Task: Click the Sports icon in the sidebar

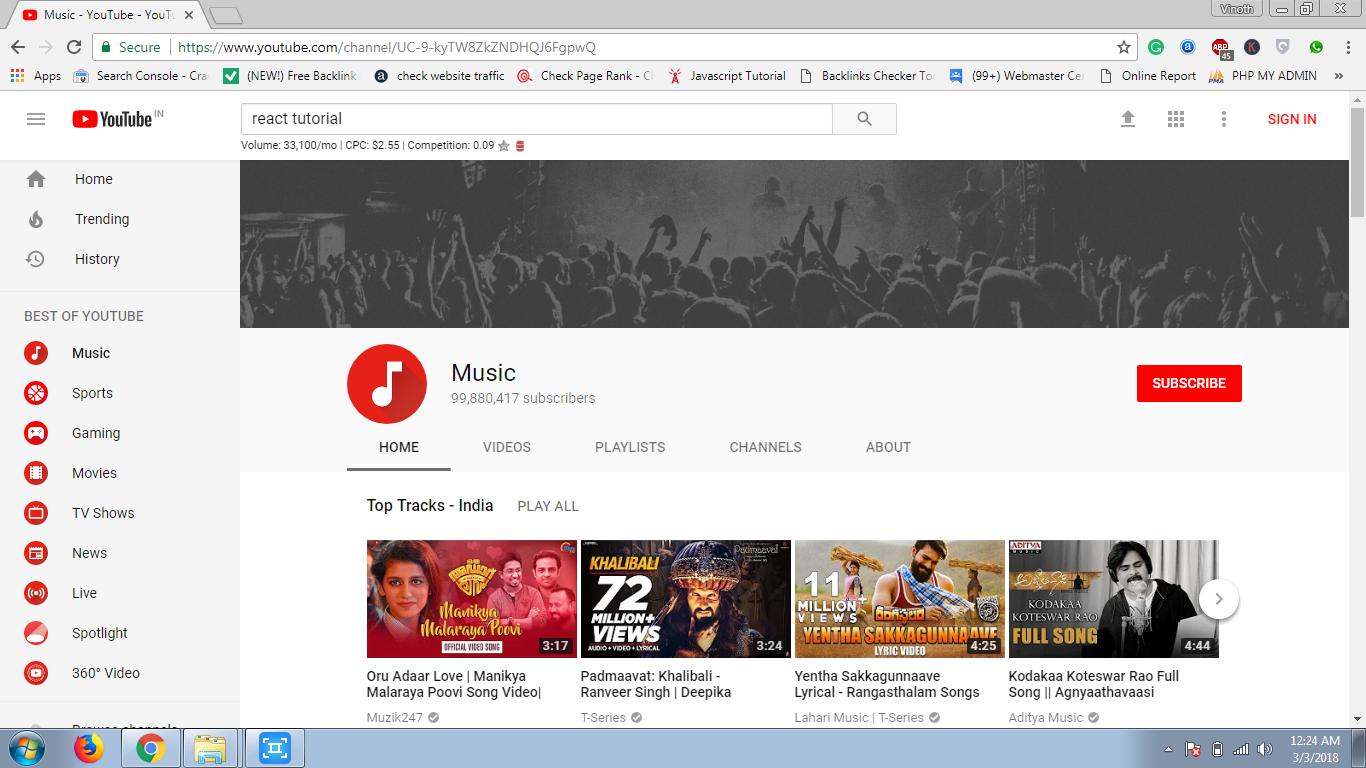Action: pos(36,393)
